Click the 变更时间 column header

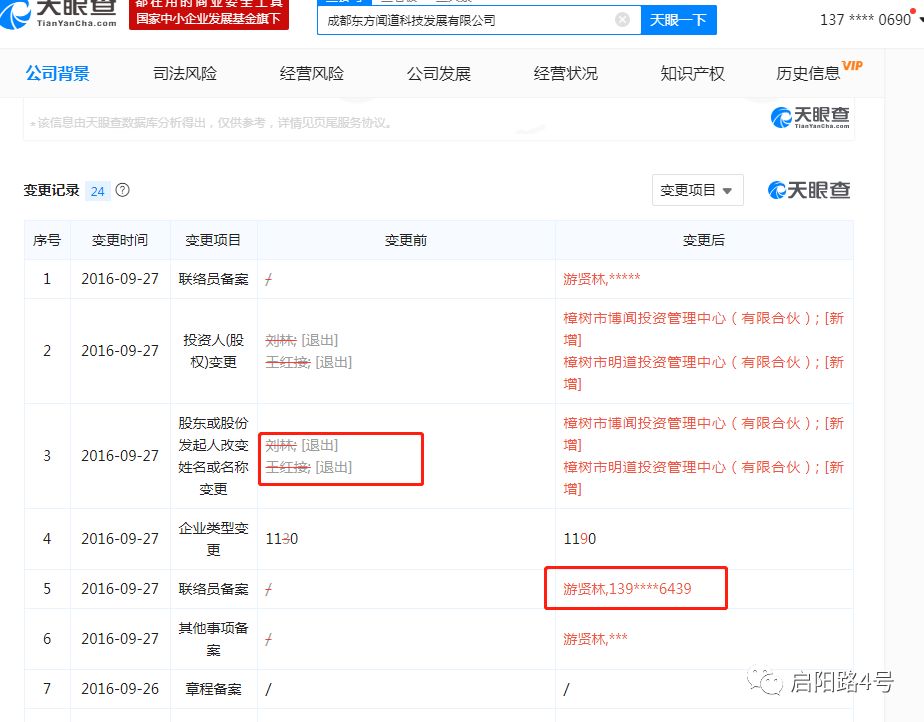[120, 240]
